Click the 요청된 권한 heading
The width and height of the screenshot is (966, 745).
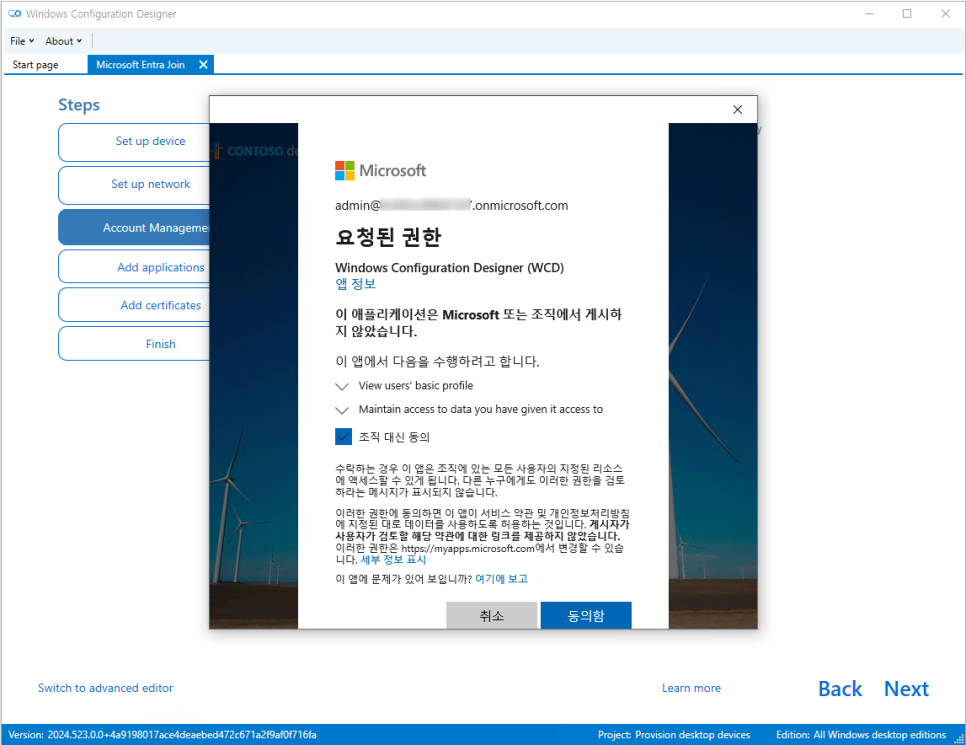[388, 237]
